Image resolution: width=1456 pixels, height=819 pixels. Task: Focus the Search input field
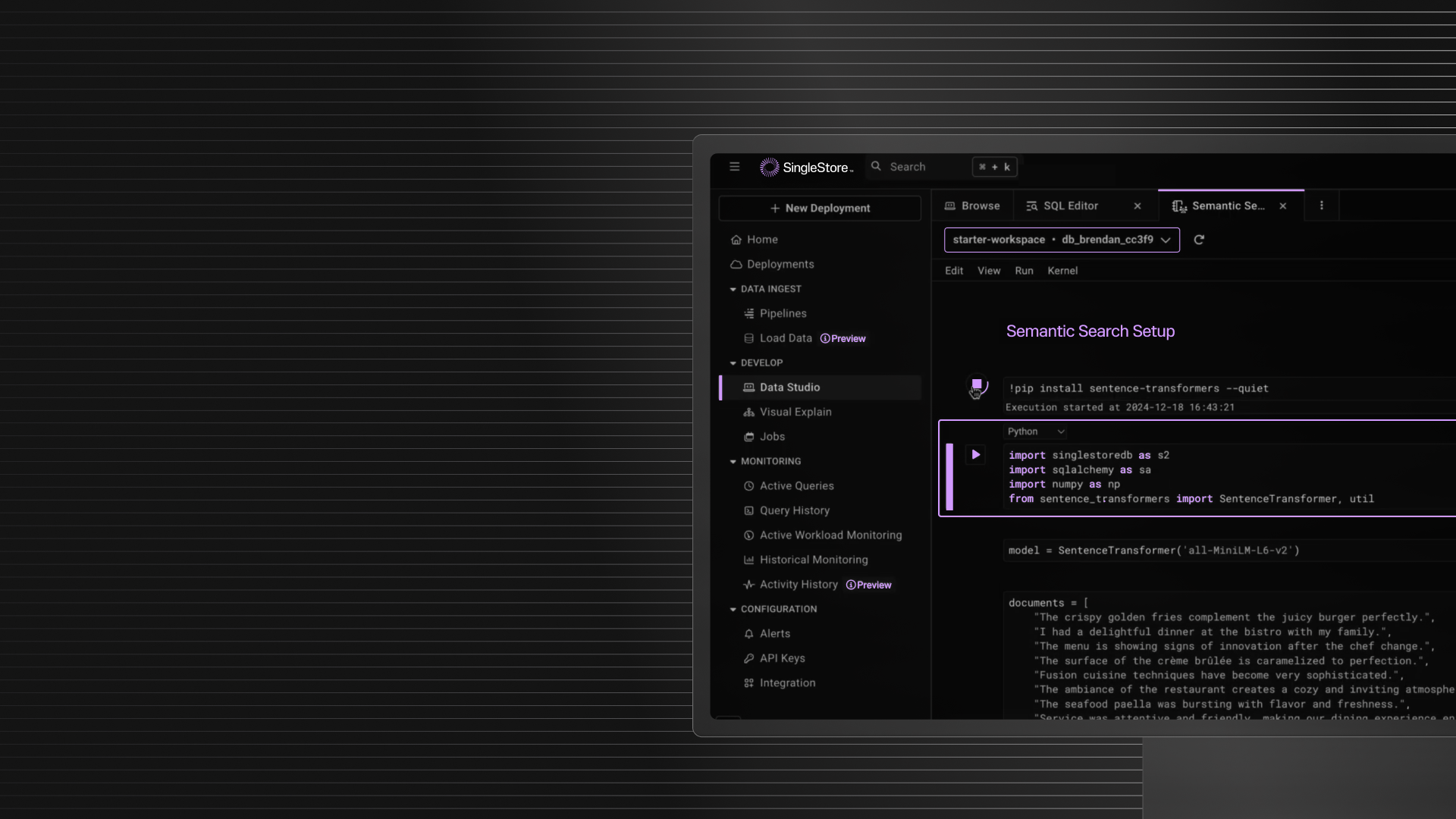click(x=943, y=167)
